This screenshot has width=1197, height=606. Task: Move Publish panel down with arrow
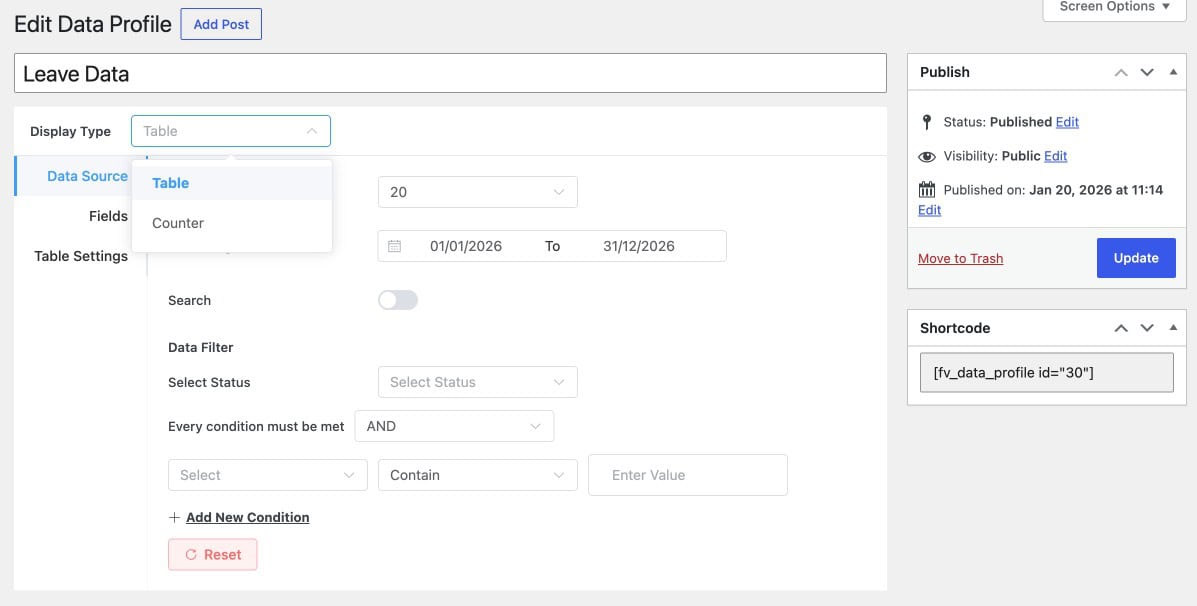click(1147, 73)
